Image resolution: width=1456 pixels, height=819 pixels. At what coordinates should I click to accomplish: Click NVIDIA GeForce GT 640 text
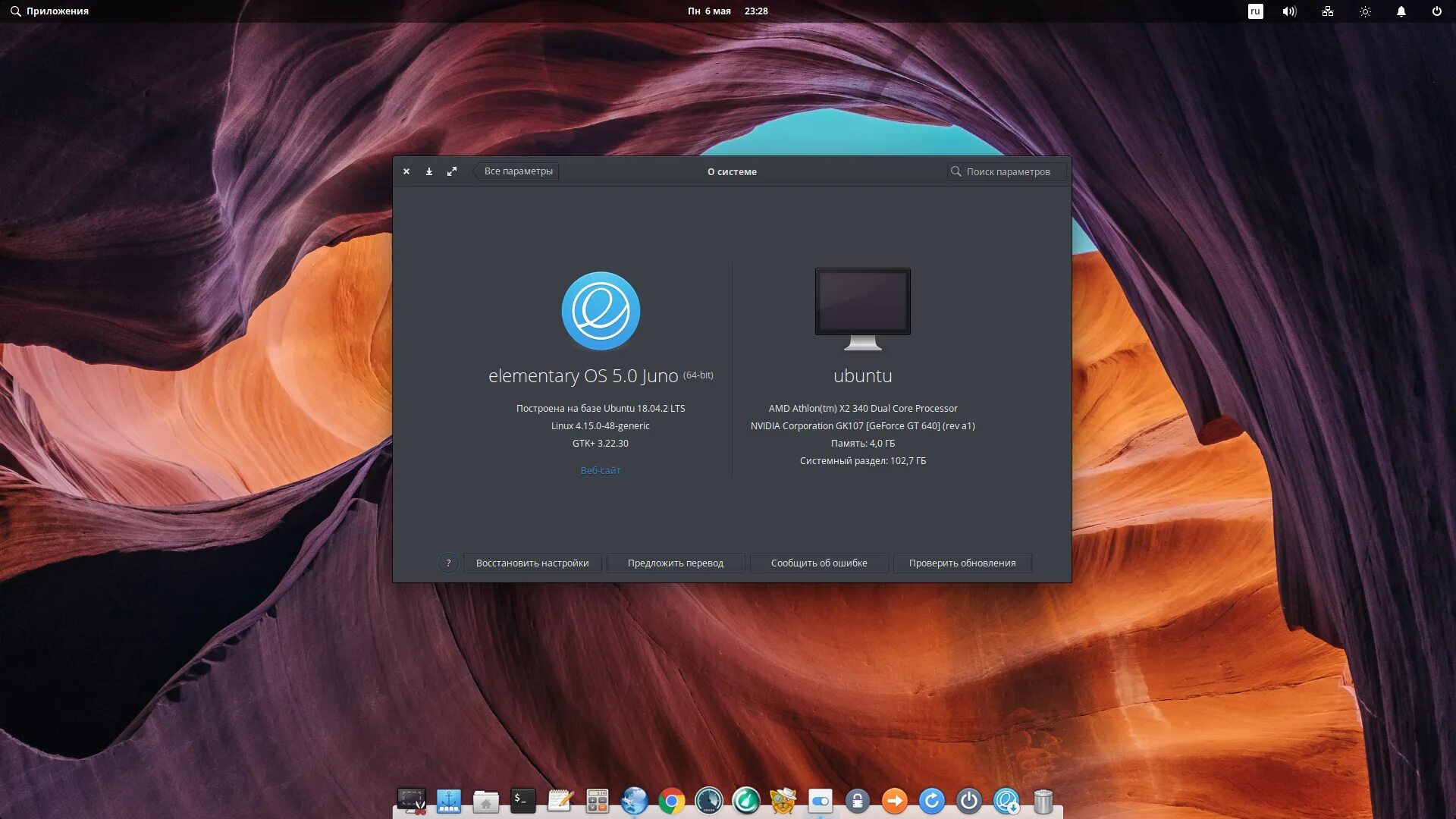click(863, 425)
